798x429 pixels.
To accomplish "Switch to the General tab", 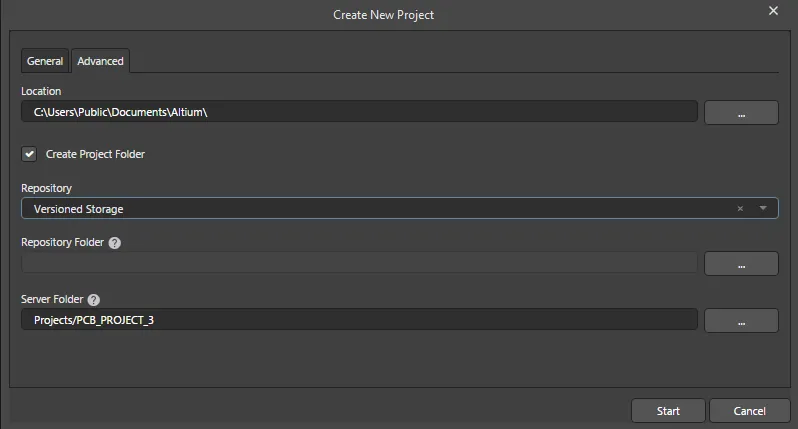I will point(45,61).
